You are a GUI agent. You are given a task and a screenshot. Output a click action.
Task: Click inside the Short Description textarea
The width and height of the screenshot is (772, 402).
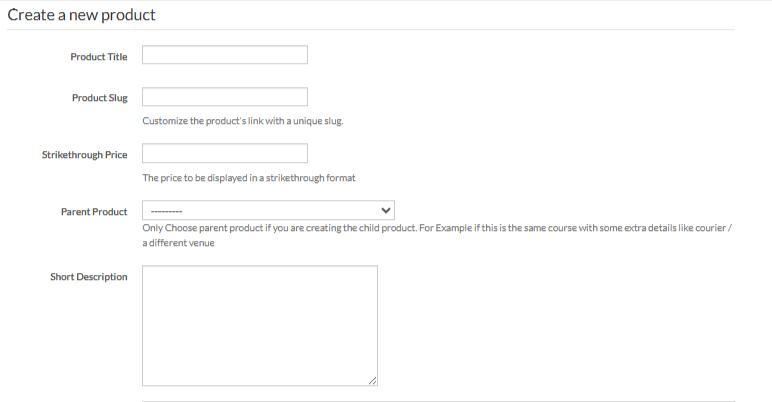[259, 325]
